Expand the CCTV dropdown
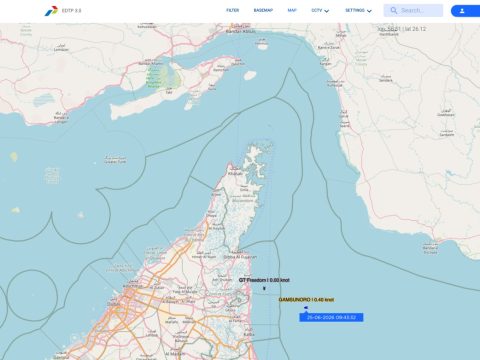This screenshot has width=480, height=360. tap(320, 11)
